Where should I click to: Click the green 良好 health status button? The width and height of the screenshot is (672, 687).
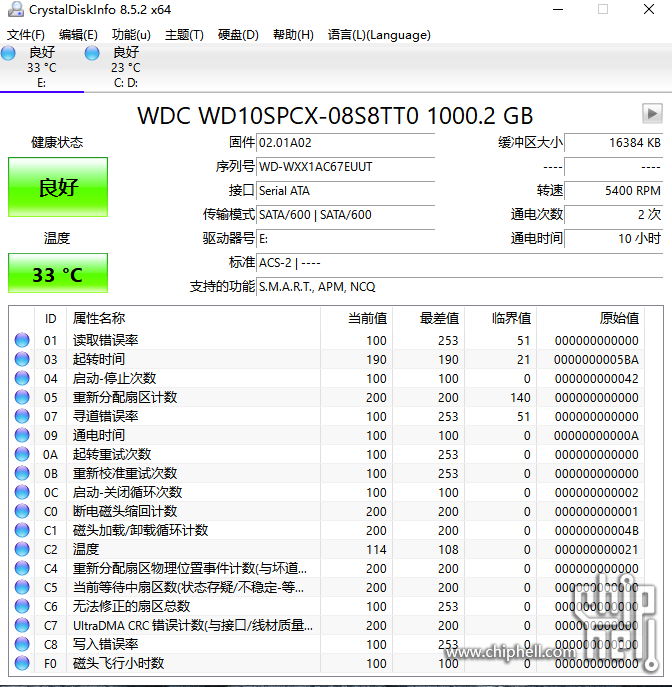coord(58,187)
